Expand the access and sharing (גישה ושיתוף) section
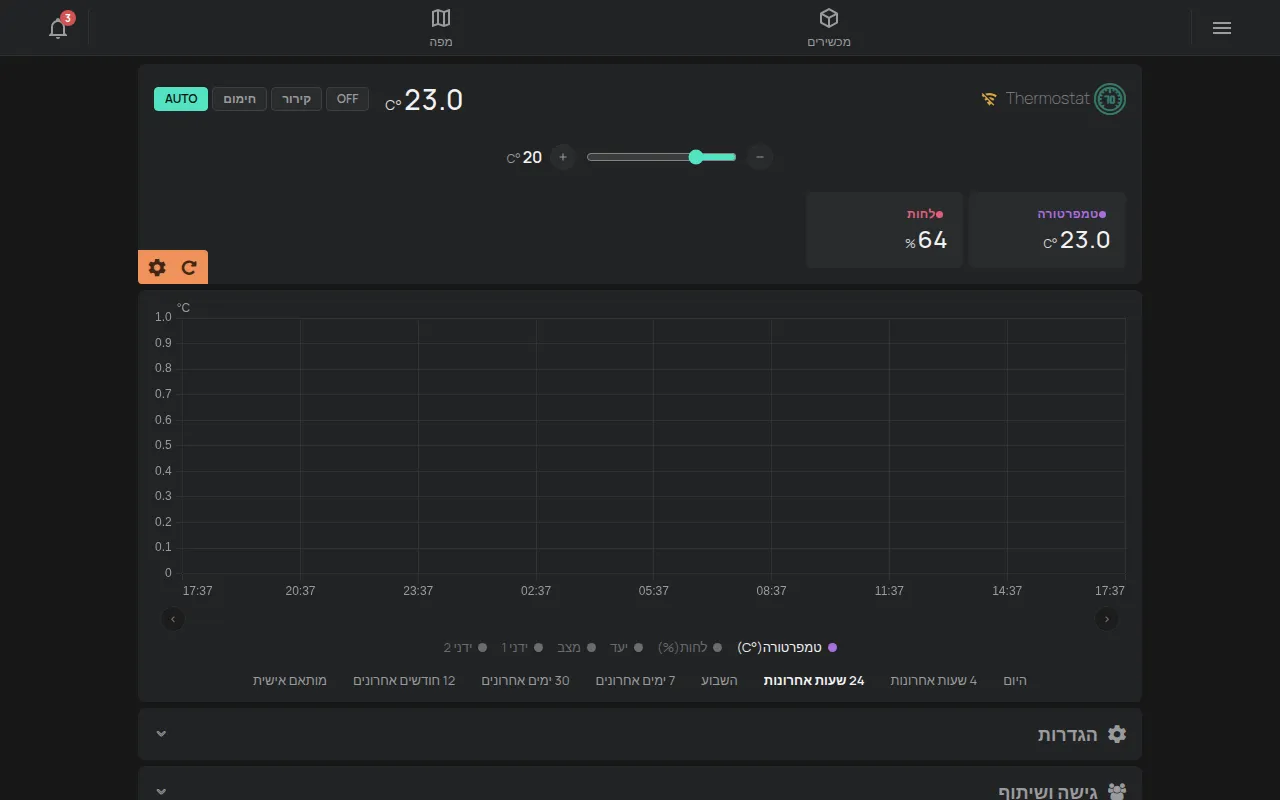 (640, 785)
